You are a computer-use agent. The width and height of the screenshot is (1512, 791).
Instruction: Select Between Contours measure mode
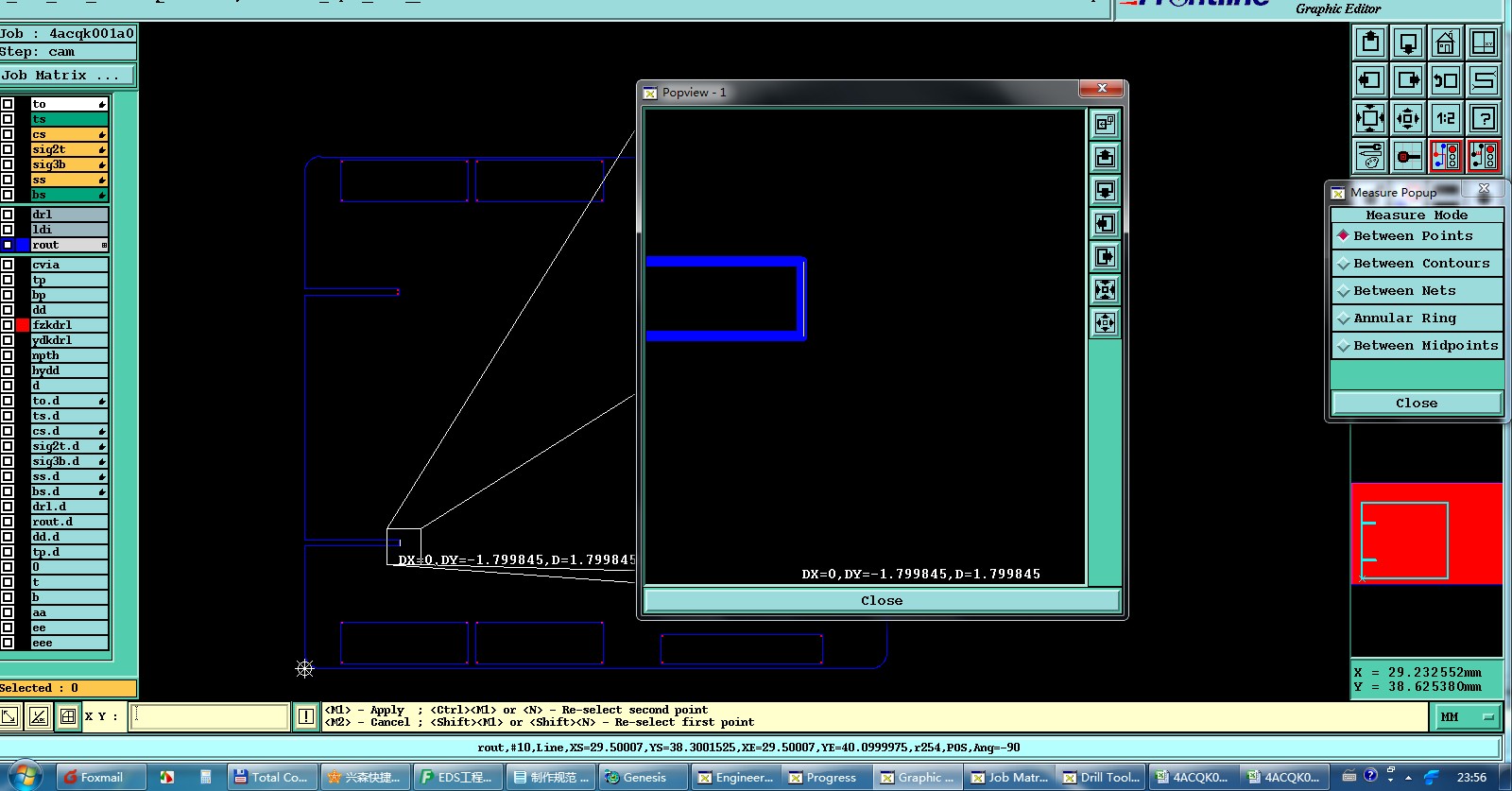click(1416, 263)
